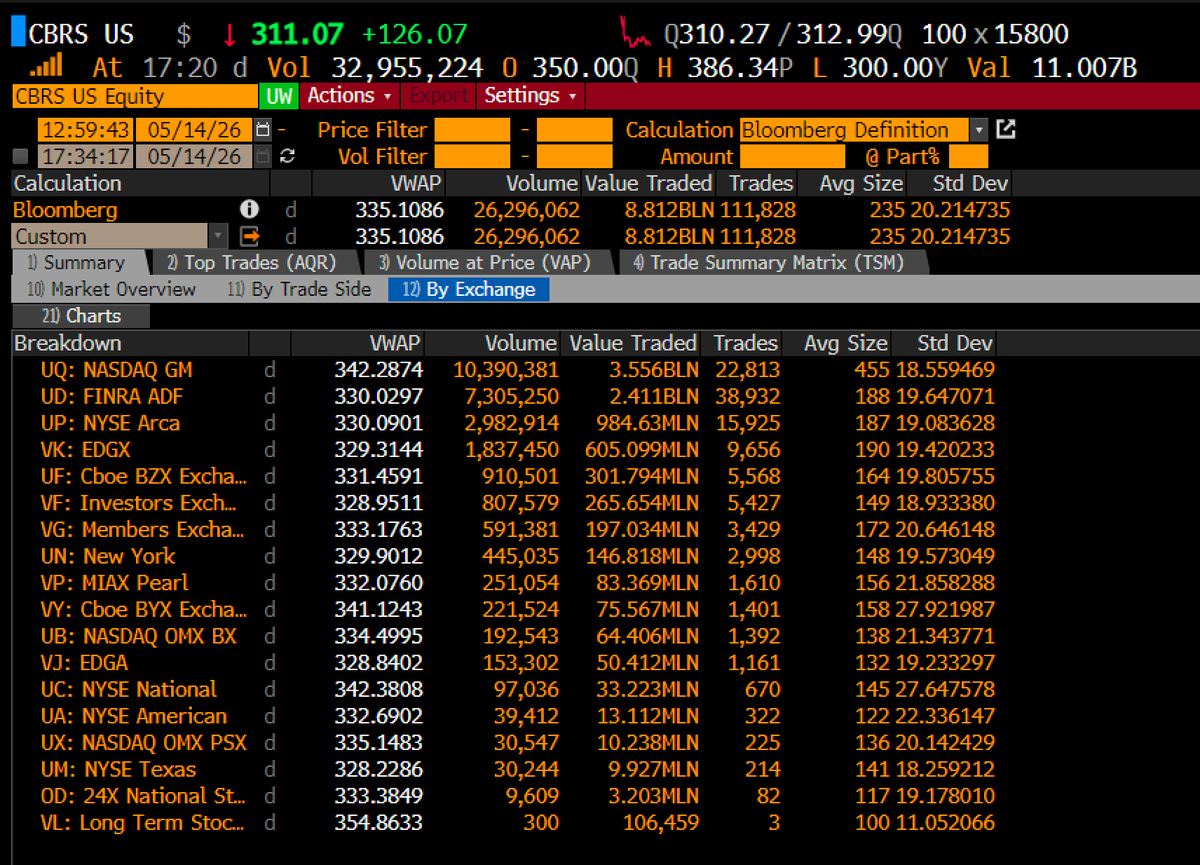This screenshot has width=1200, height=865.
Task: Open the pop-out icon beside Bloomberg Definition
Action: 1007,130
